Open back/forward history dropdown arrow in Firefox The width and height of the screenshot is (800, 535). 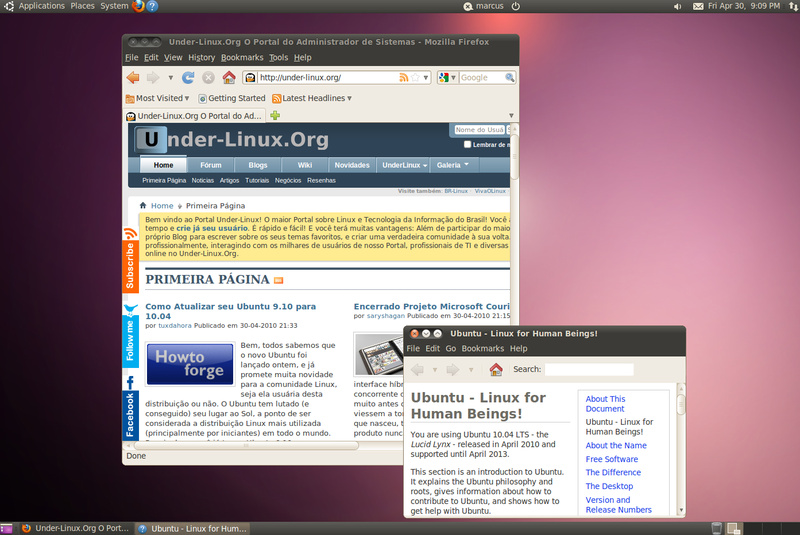170,78
